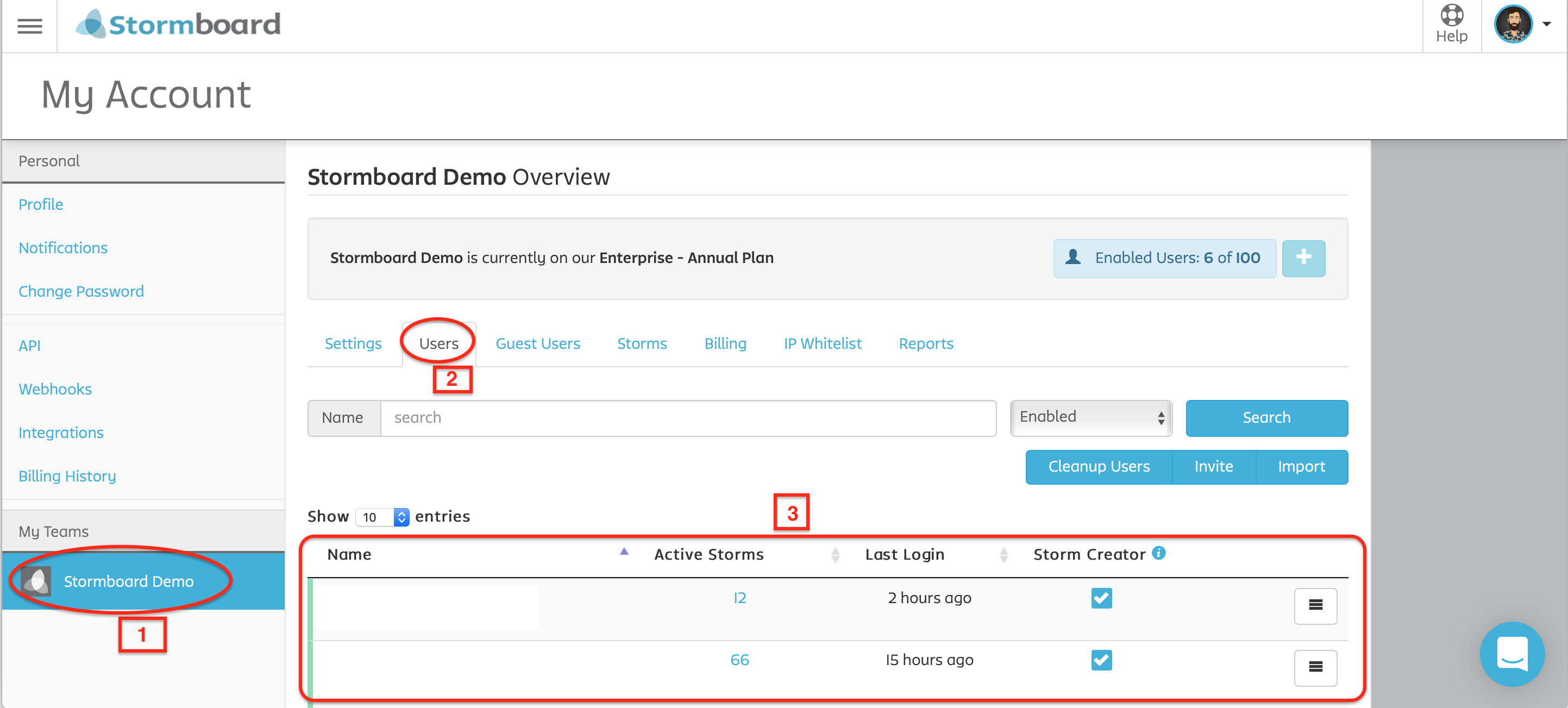Image resolution: width=1568 pixels, height=708 pixels.
Task: Open the Storm Creator info icon
Action: tap(1159, 553)
